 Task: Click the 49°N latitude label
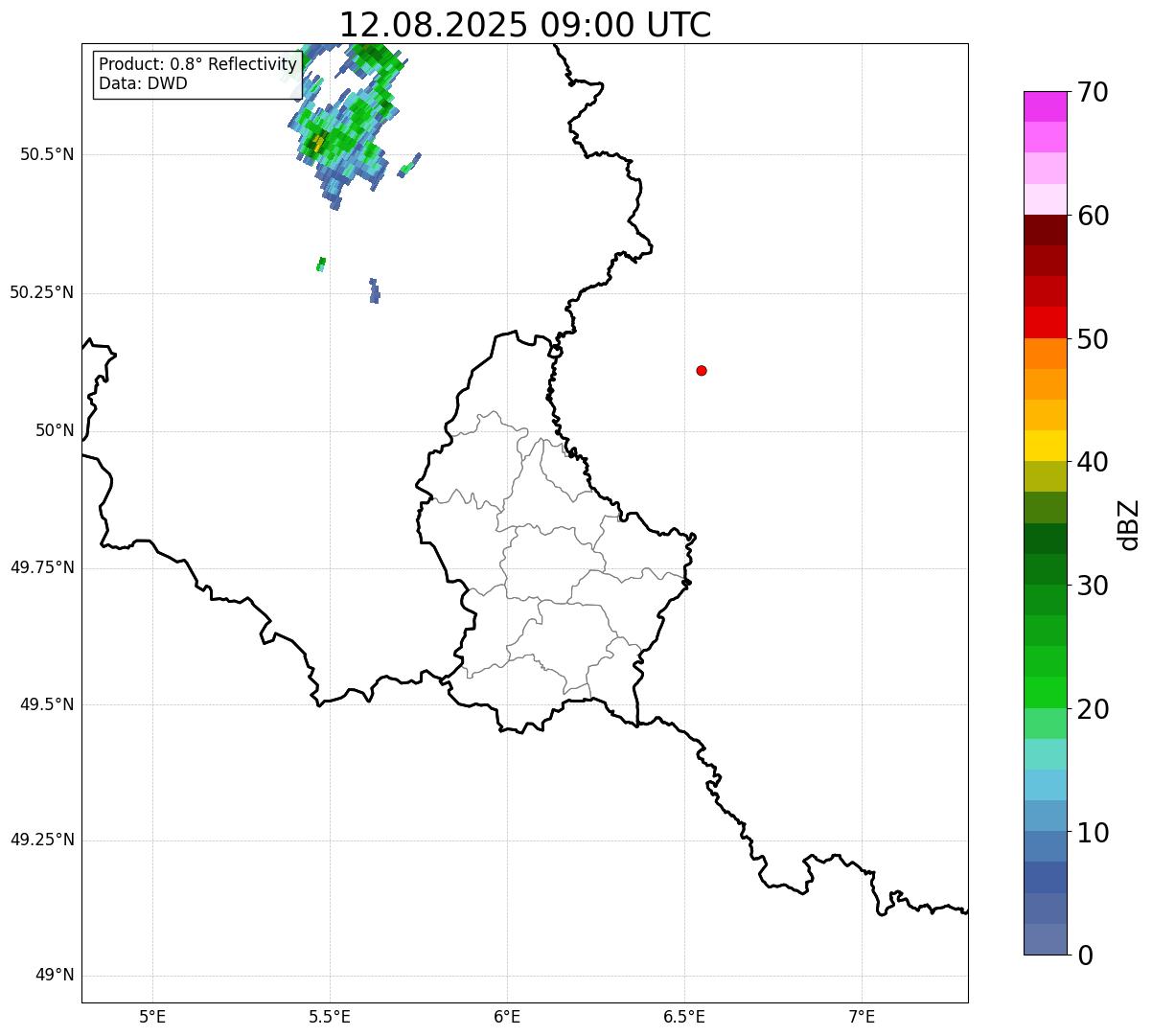coord(55,975)
